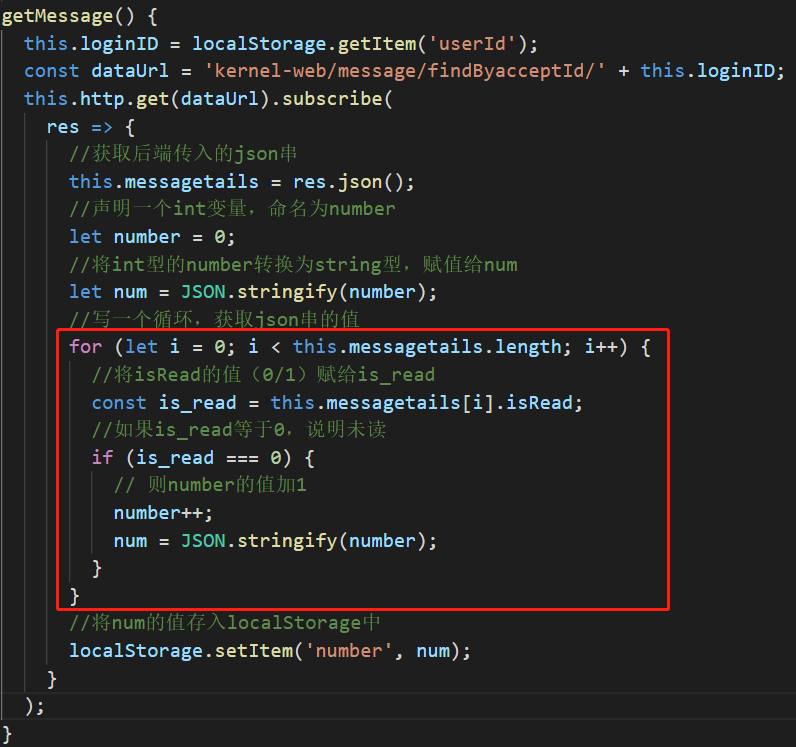
Task: Click the comment //获取后端传入的json串
Action: (x=183, y=154)
